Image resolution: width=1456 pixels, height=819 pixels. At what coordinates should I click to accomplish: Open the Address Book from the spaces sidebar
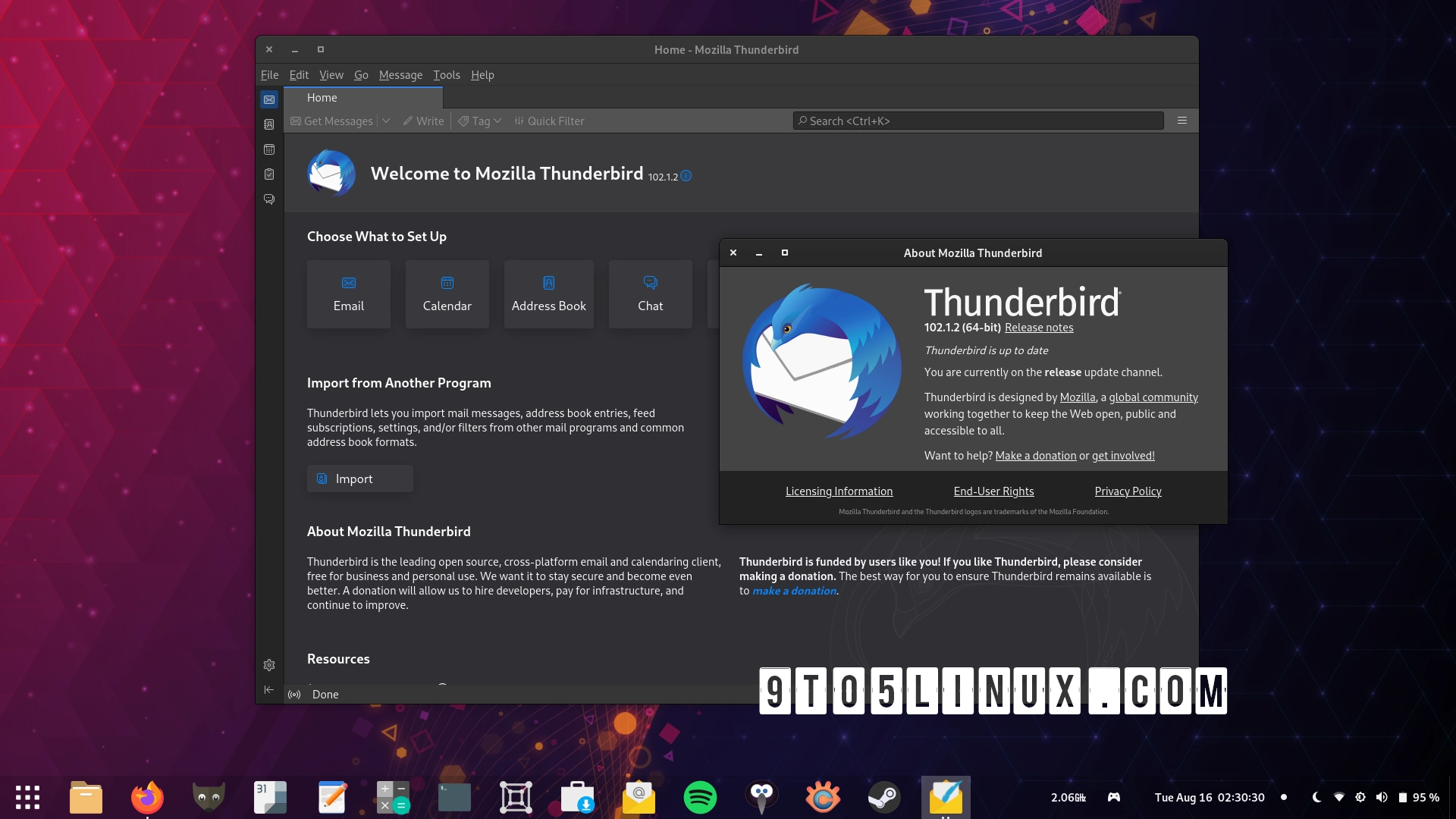pos(269,124)
